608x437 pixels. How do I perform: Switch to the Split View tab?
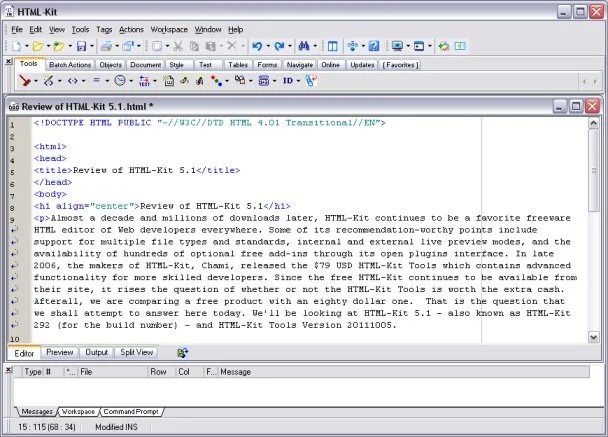136,352
